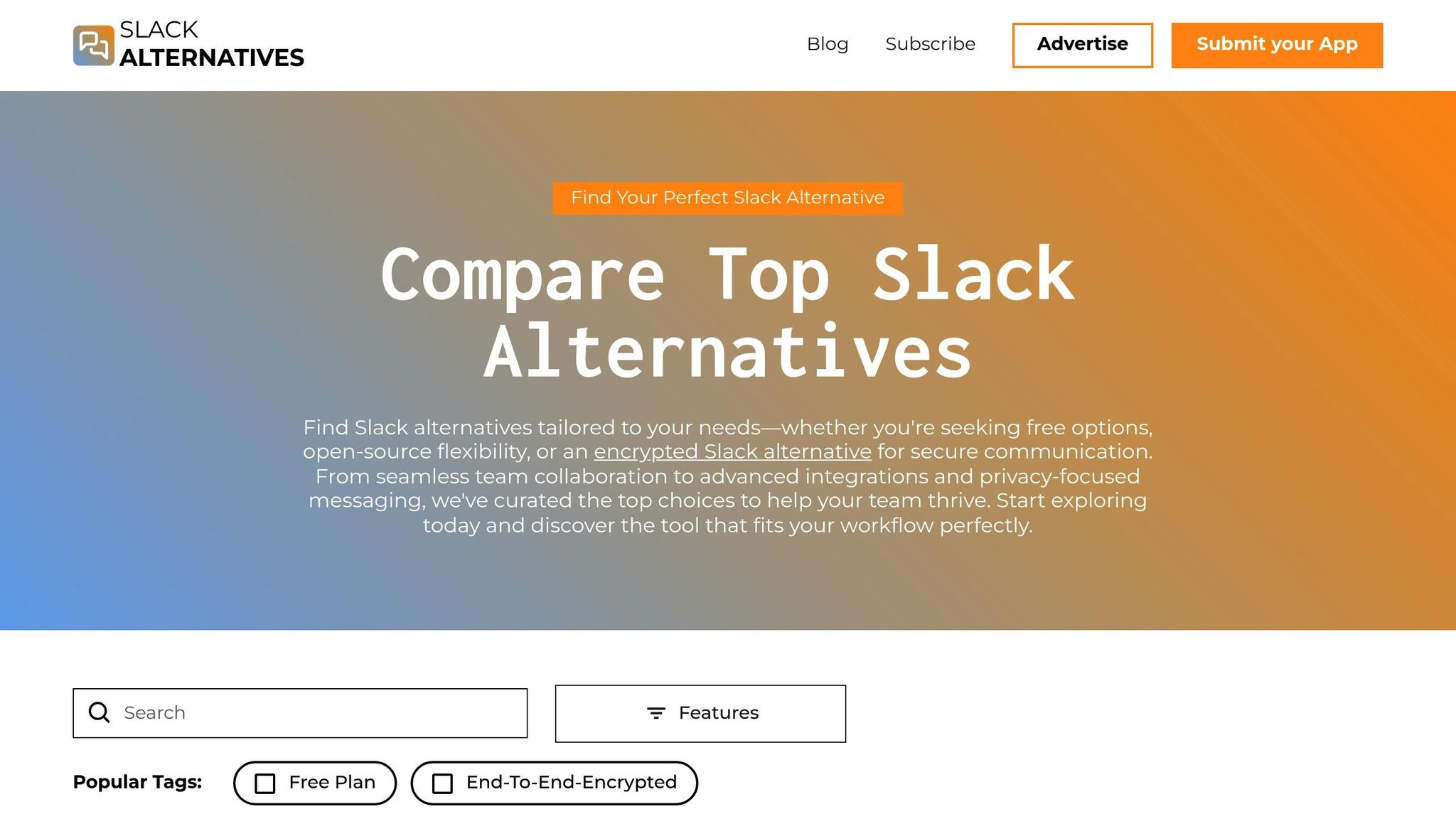The width and height of the screenshot is (1456, 819).
Task: Click inside the Search input field
Action: (x=299, y=712)
